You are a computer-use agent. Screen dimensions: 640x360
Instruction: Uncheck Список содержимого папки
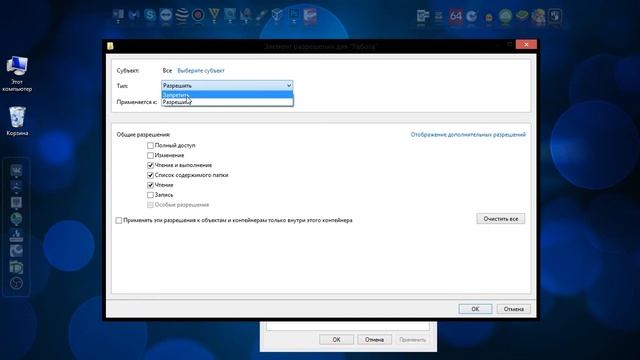(150, 175)
